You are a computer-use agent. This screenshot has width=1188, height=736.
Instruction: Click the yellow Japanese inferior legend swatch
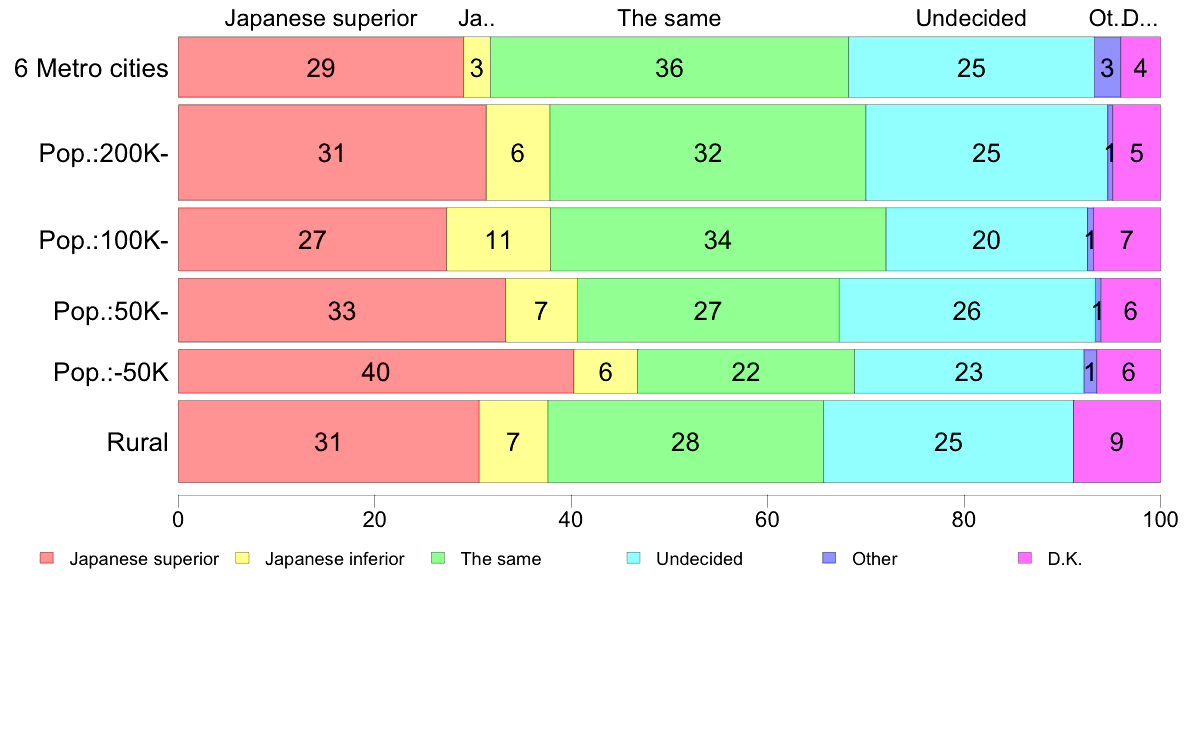(242, 559)
